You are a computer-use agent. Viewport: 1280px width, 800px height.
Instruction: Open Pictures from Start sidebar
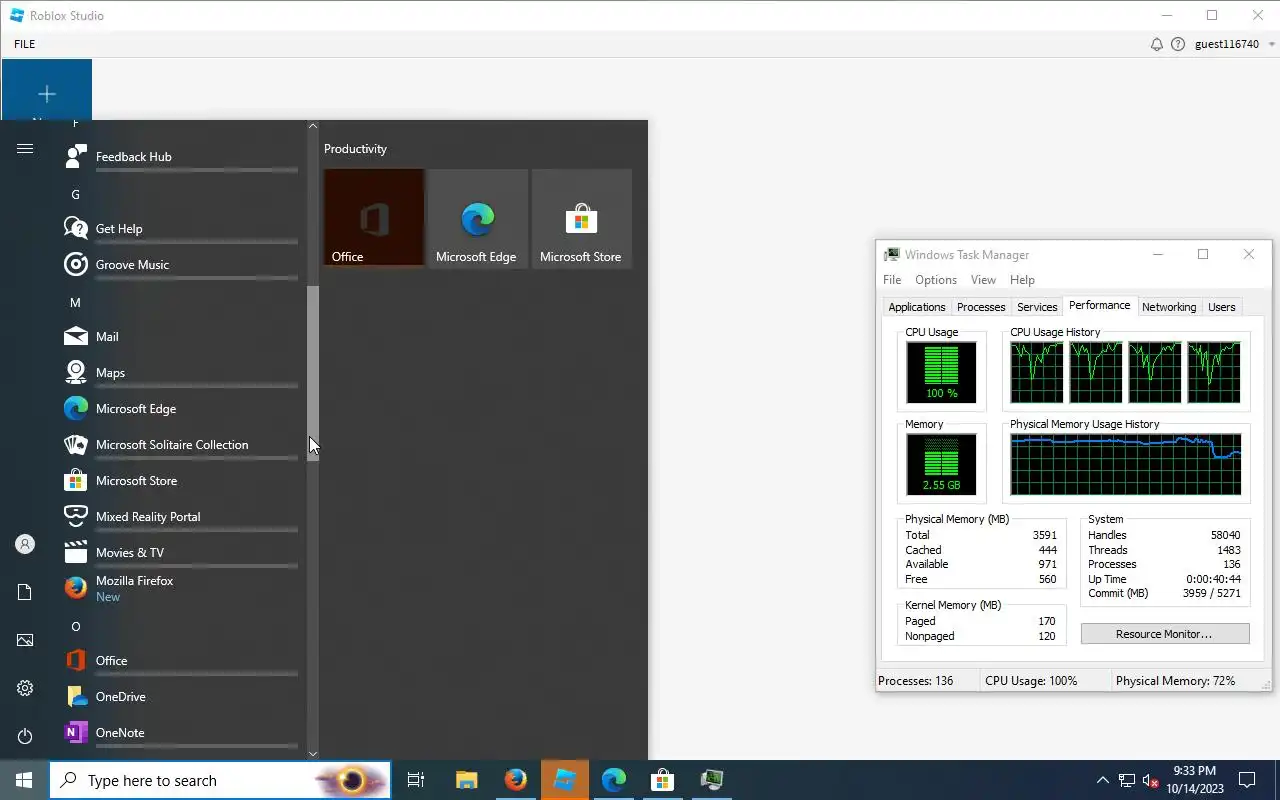[25, 640]
